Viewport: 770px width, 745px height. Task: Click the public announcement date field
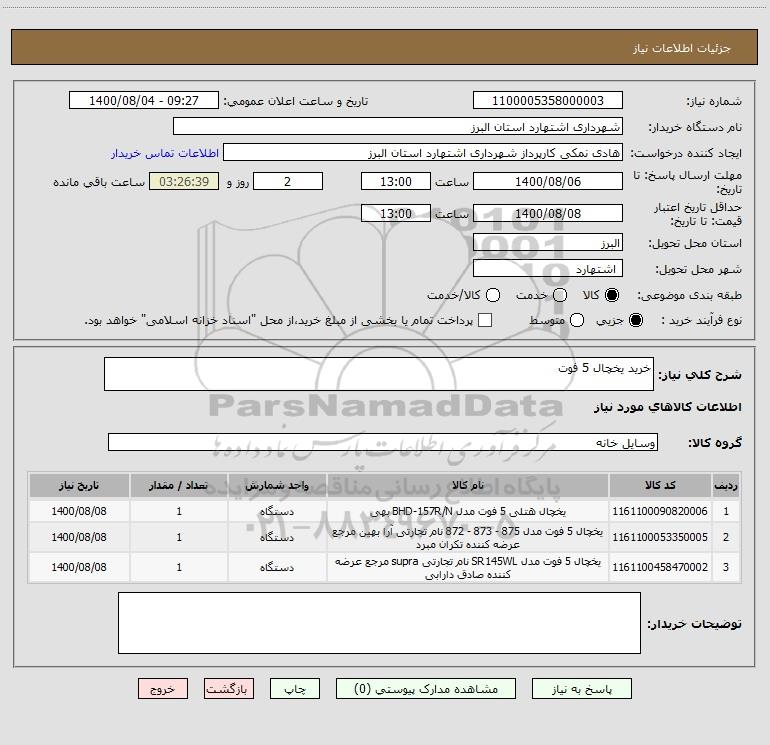click(144, 101)
